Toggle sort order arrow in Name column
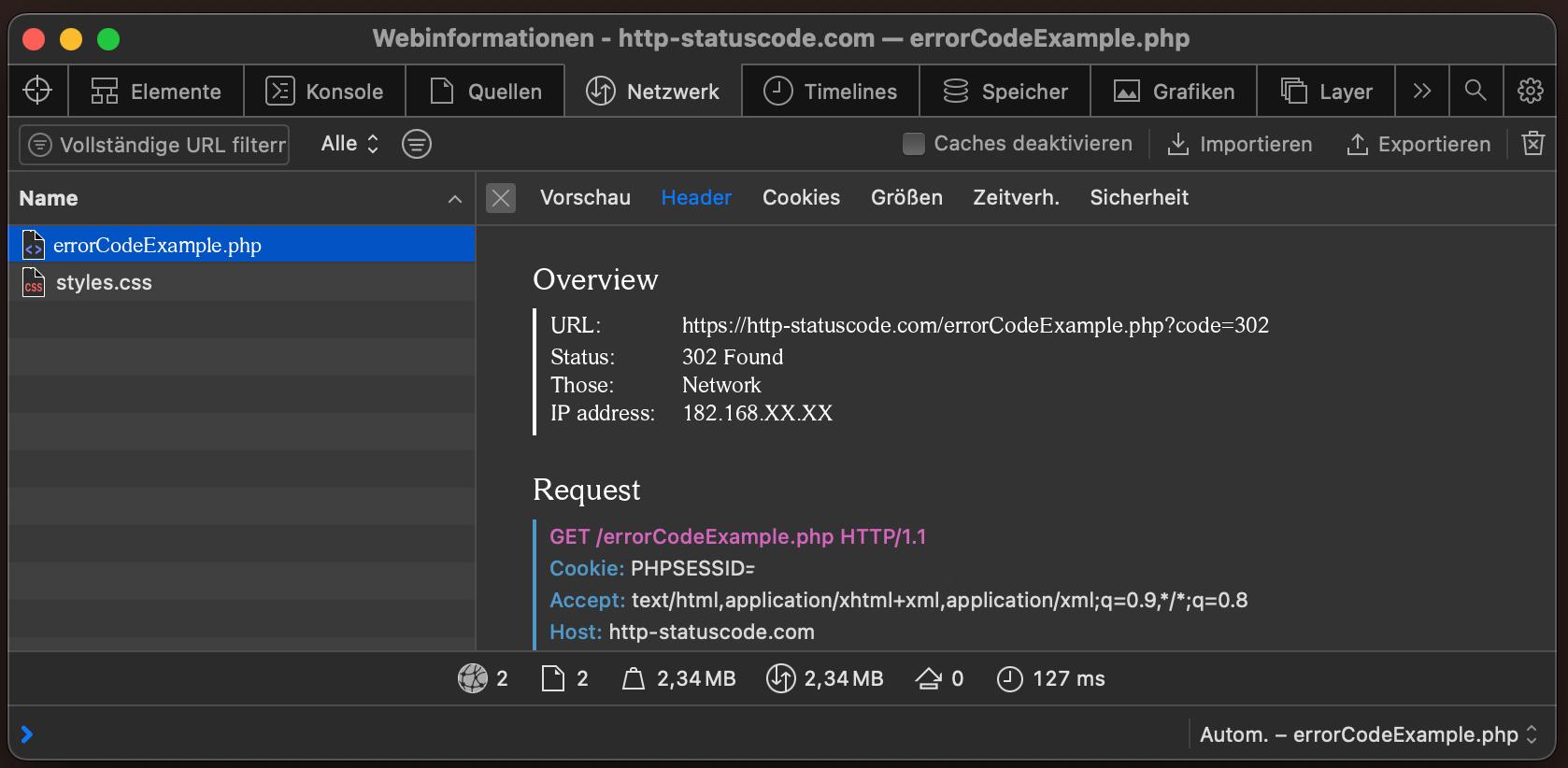Viewport: 1568px width, 768px height. (455, 199)
